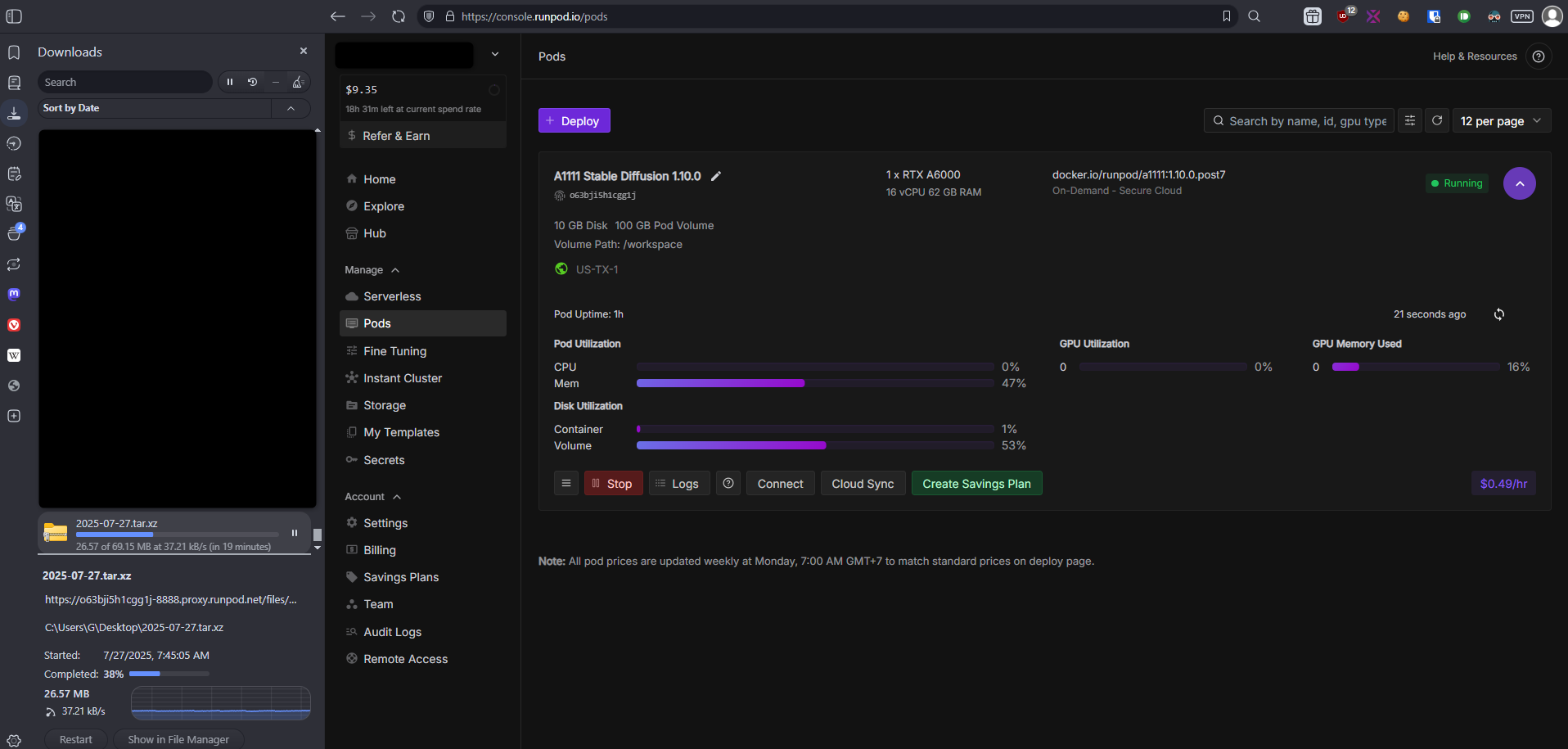Click the purple Deploy button
The height and width of the screenshot is (749, 1568).
coord(574,121)
